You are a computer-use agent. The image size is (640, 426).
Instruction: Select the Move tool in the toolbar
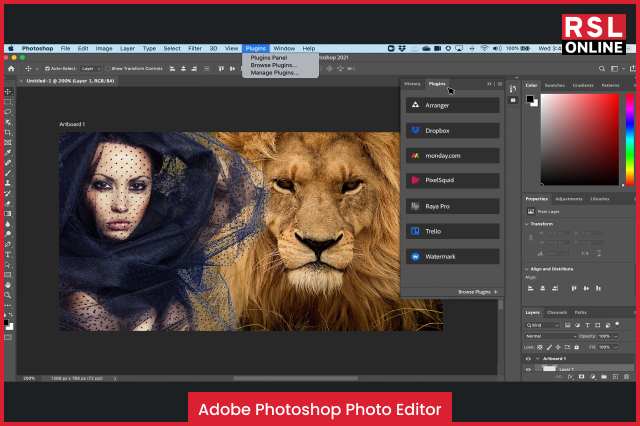tap(8, 92)
